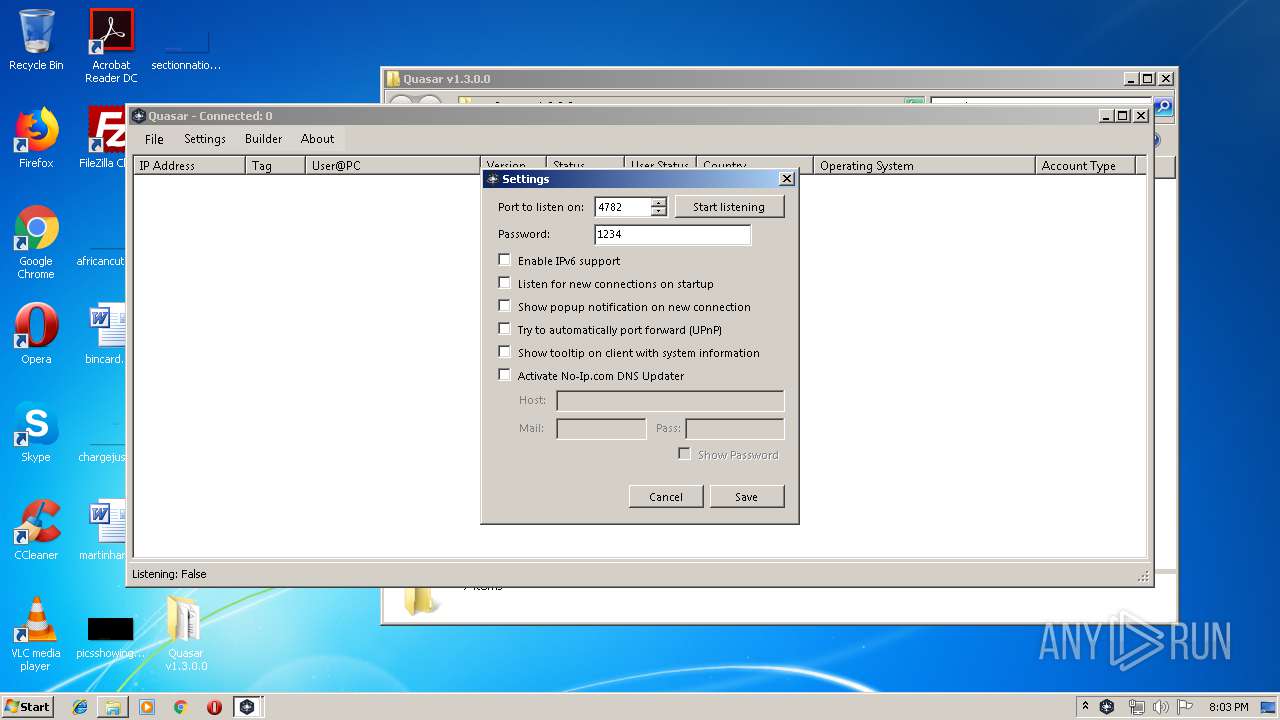Open media player taskbar icon
This screenshot has width=1280, height=720.
point(147,707)
